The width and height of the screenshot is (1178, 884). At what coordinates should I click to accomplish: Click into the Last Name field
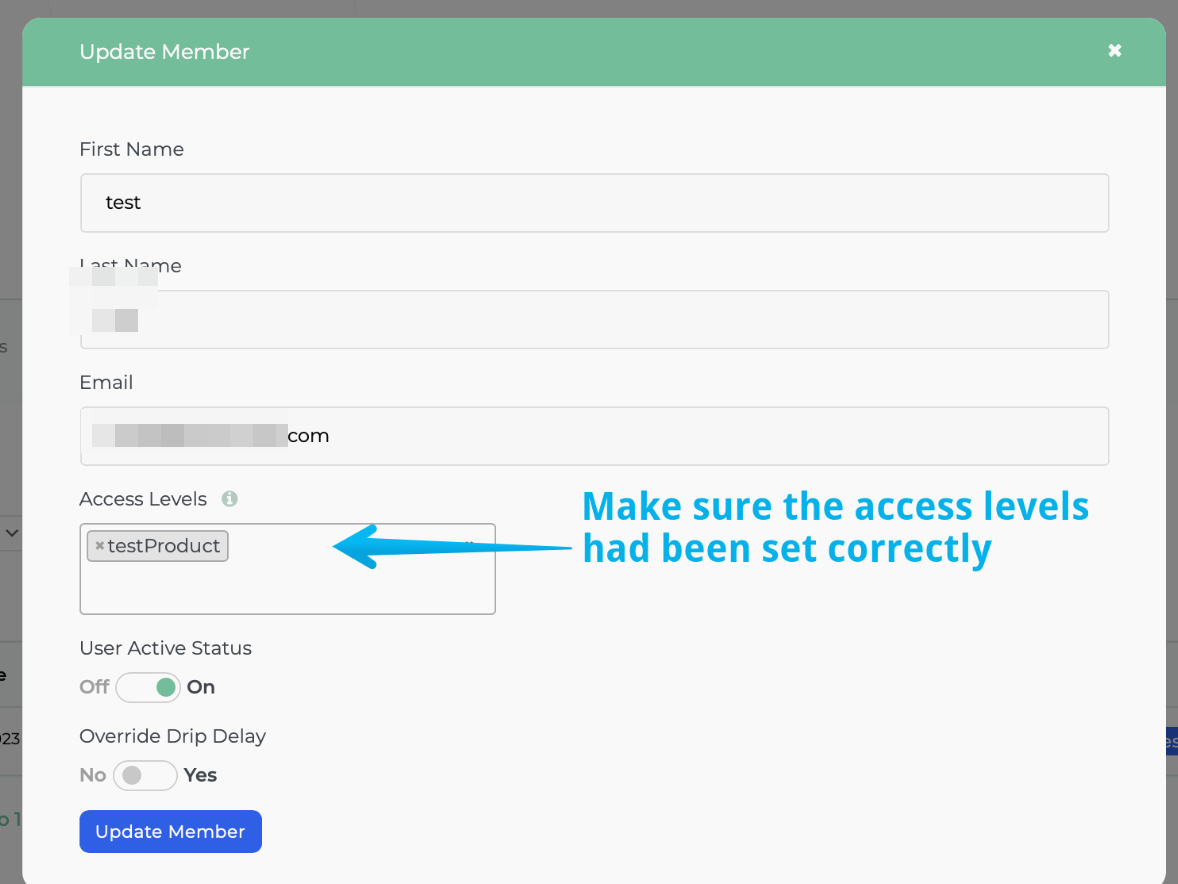point(594,320)
